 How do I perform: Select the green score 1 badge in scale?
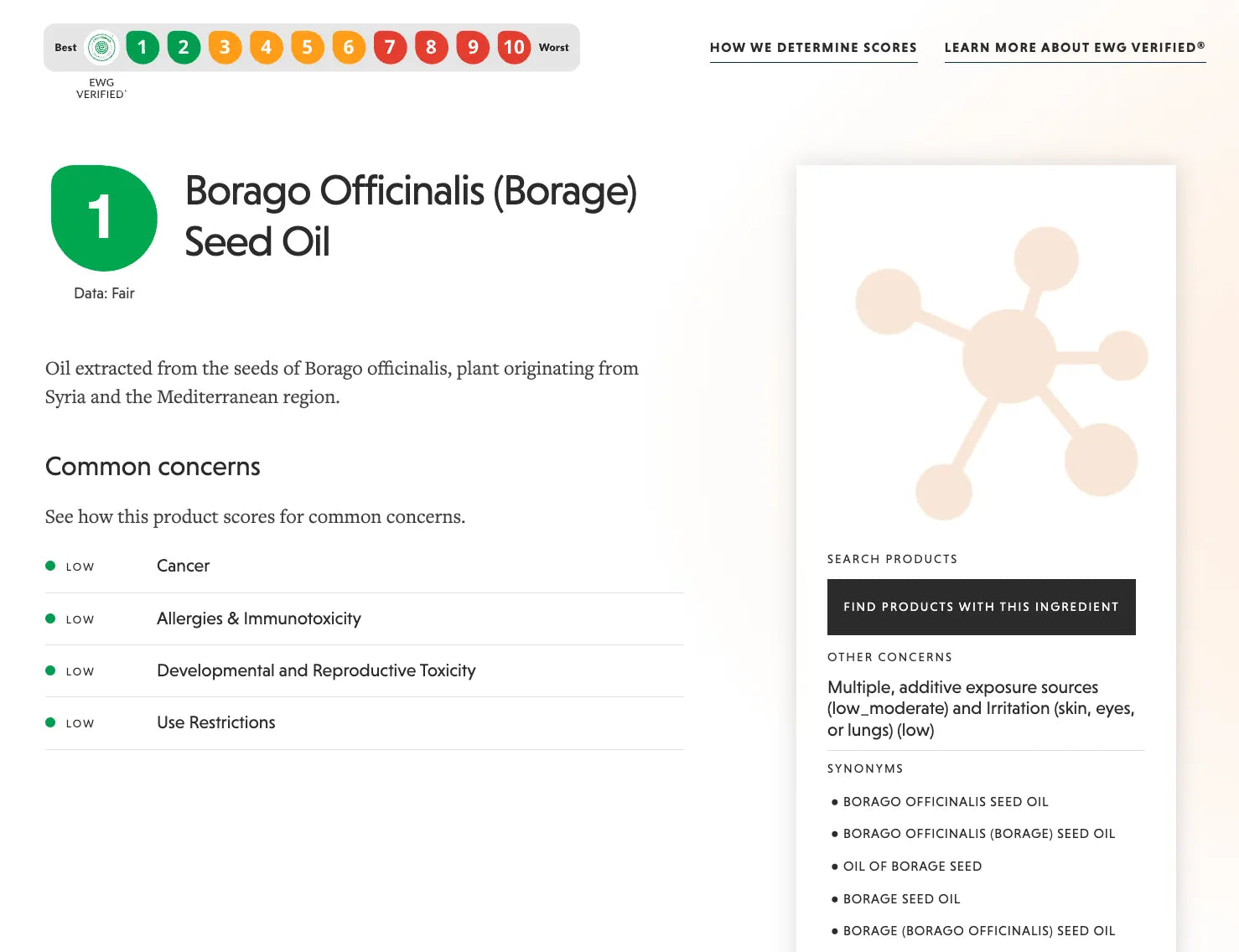(143, 48)
